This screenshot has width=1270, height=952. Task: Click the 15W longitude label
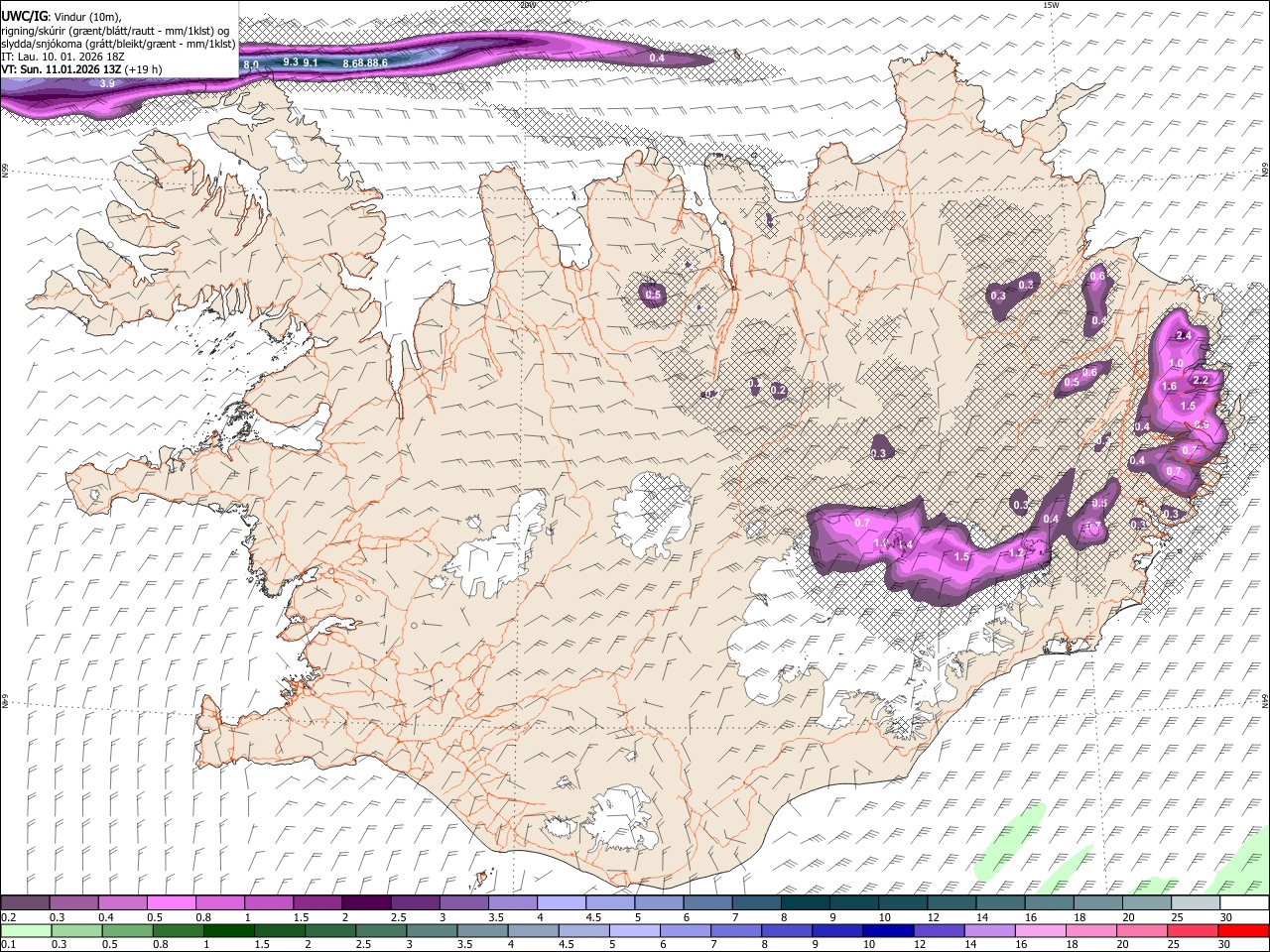pos(1051,5)
